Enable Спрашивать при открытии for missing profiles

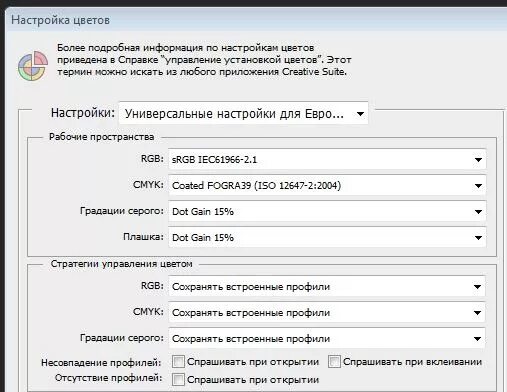click(x=178, y=379)
